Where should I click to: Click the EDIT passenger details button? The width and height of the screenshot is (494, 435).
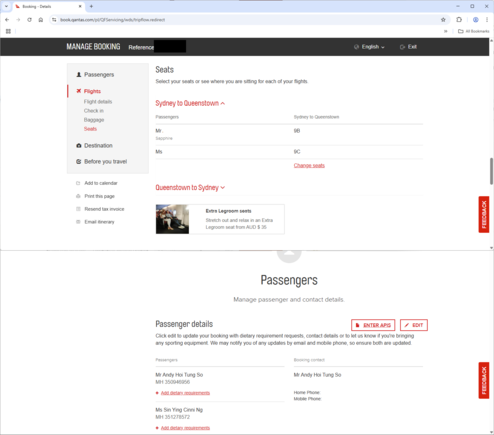click(414, 325)
